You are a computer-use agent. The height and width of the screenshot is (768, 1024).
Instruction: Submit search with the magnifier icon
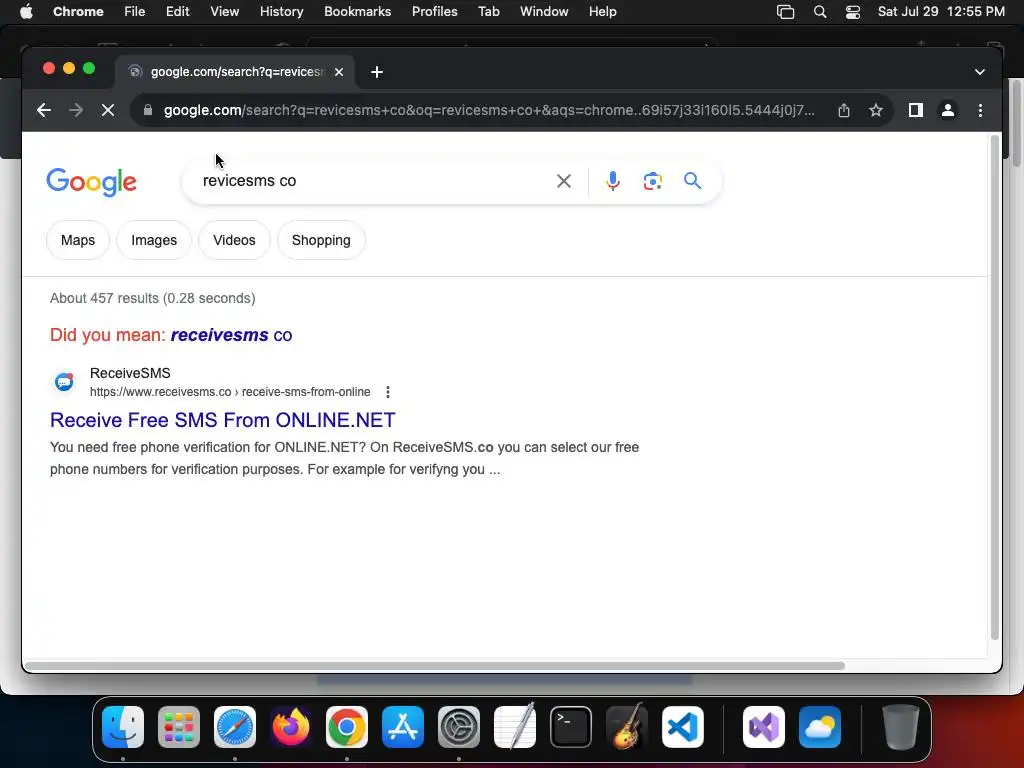pyautogui.click(x=692, y=181)
